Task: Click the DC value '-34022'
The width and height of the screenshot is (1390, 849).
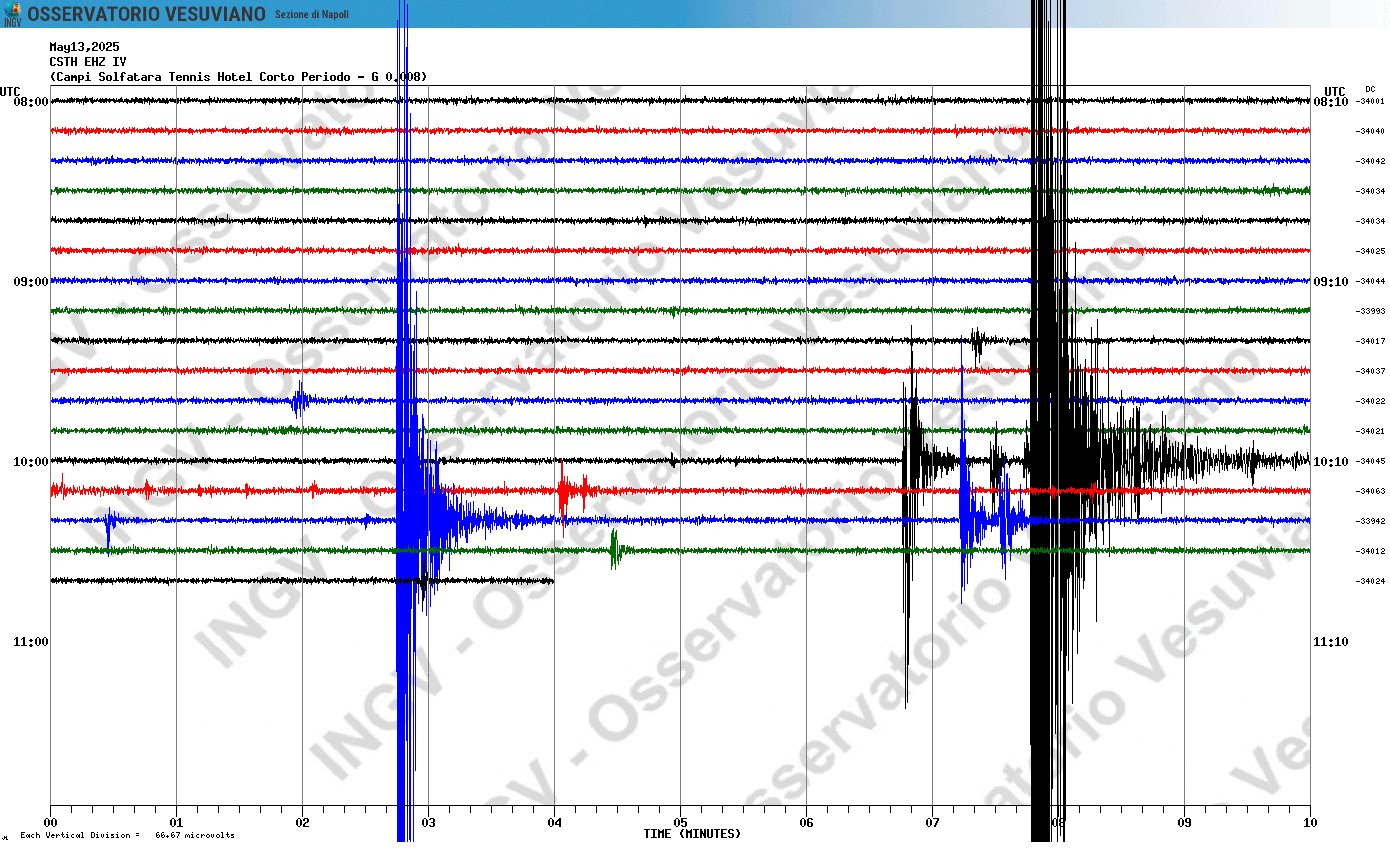Action: click(1370, 402)
